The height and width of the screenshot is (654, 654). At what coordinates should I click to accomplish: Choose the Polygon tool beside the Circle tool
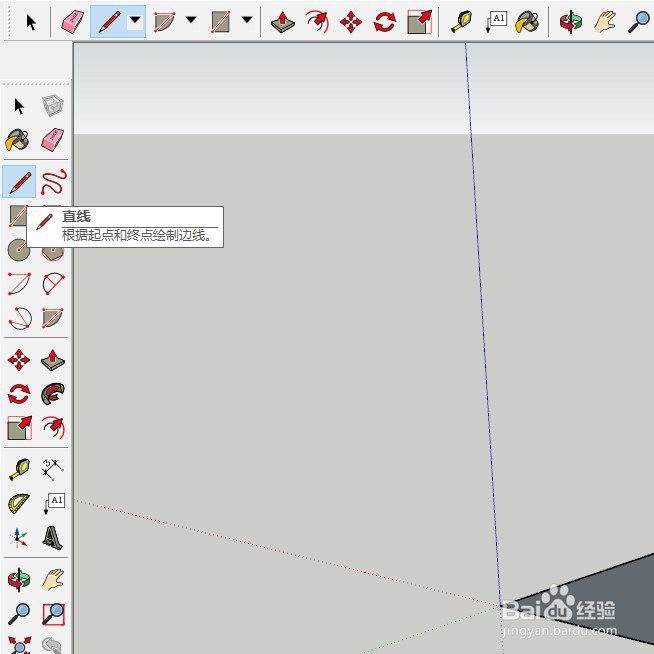[53, 253]
